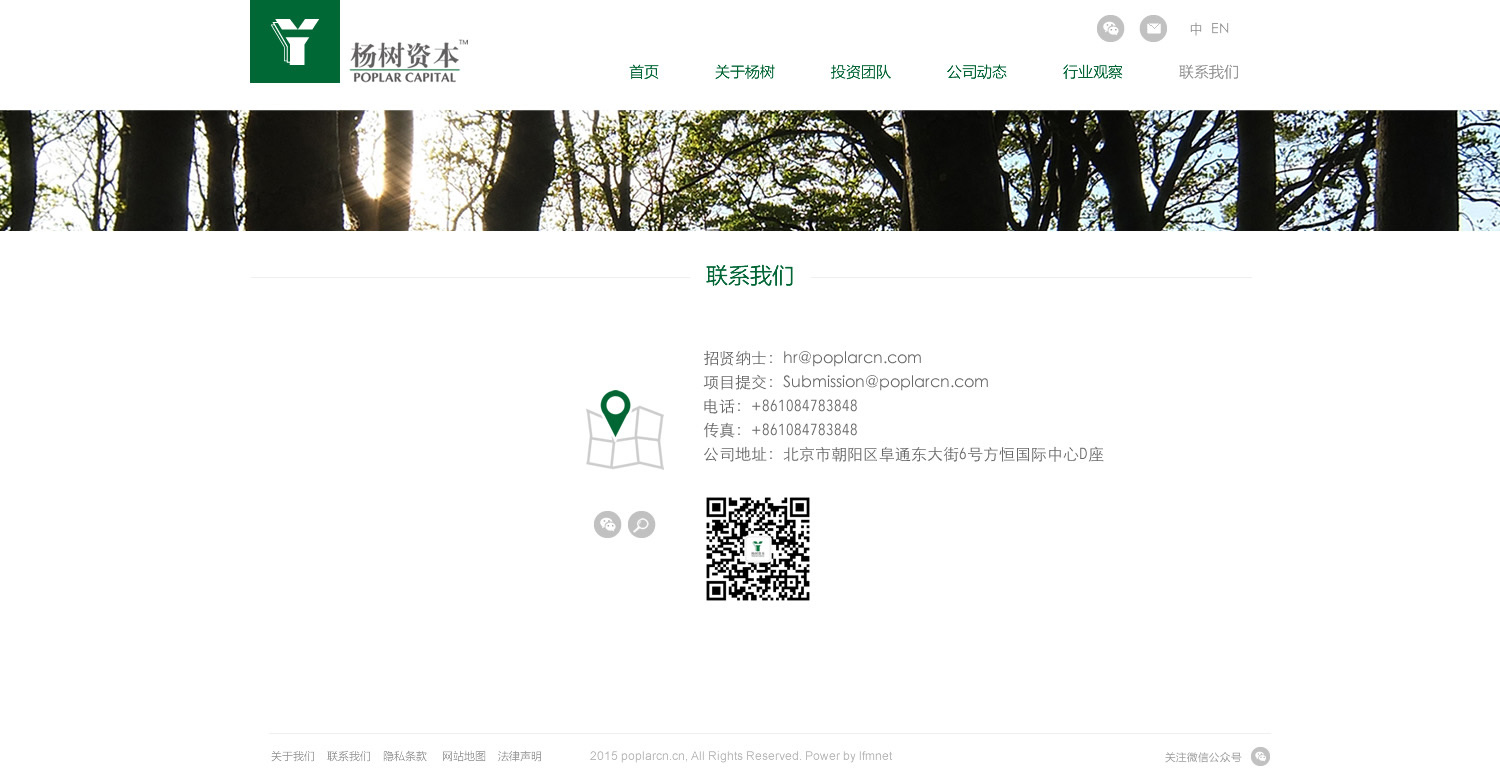Click the Submission@poplarcn.com email address
Viewport: 1500px width, 776px height.
[885, 382]
